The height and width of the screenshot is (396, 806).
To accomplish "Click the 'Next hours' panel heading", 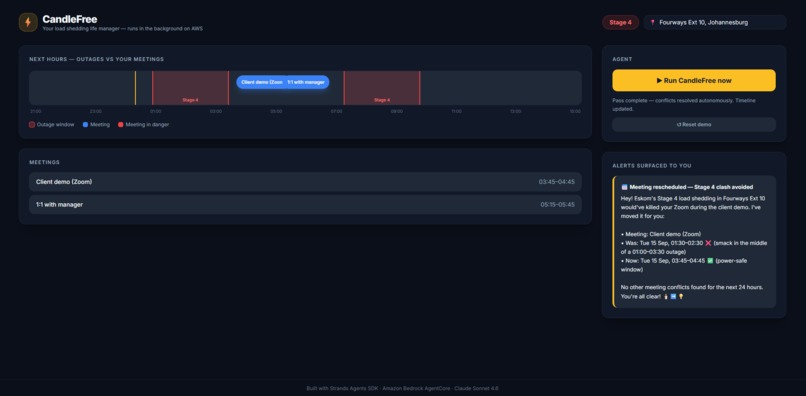I will [97, 59].
